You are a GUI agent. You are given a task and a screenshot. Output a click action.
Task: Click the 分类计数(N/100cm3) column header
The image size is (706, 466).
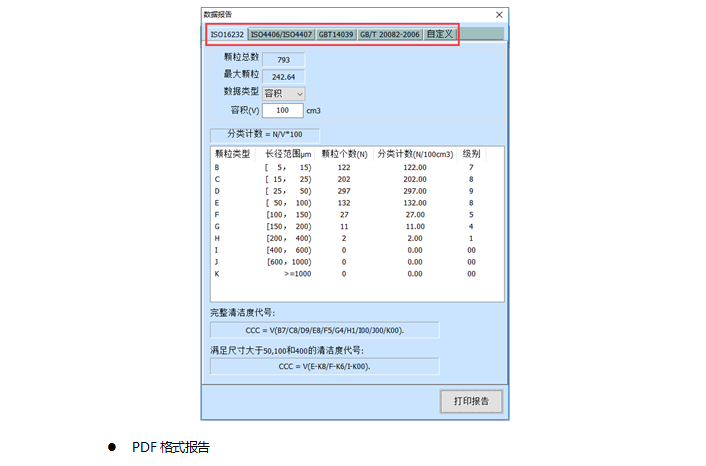click(x=414, y=154)
